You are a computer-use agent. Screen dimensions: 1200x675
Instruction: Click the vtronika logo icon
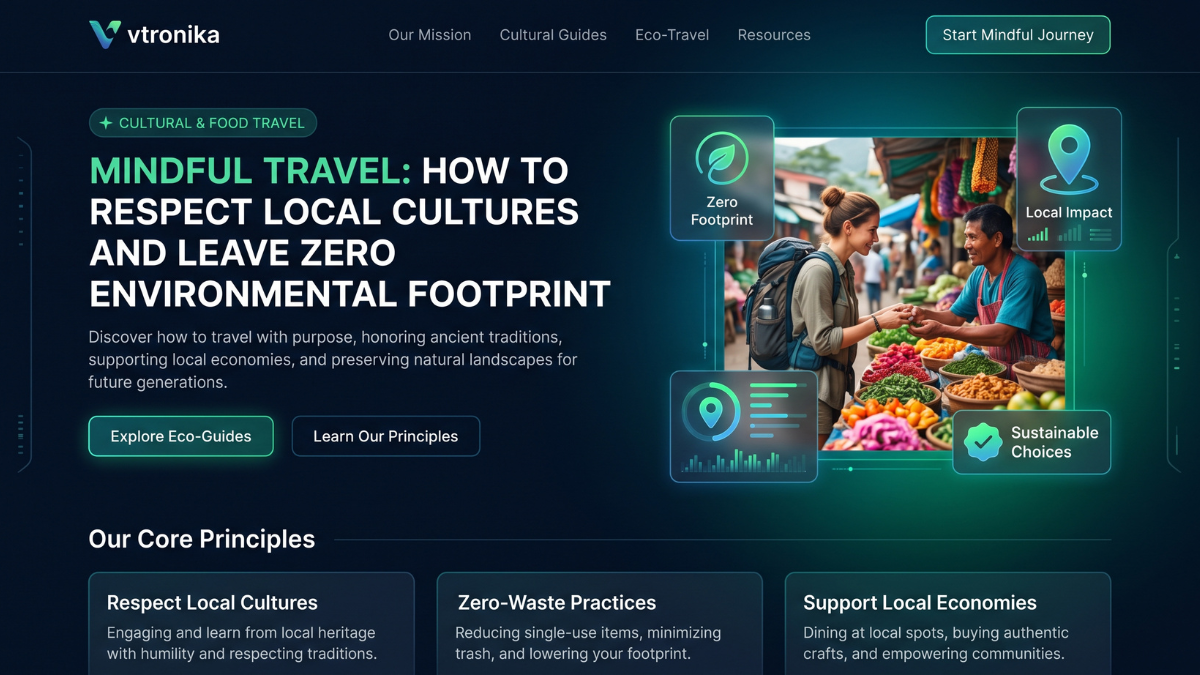(104, 35)
